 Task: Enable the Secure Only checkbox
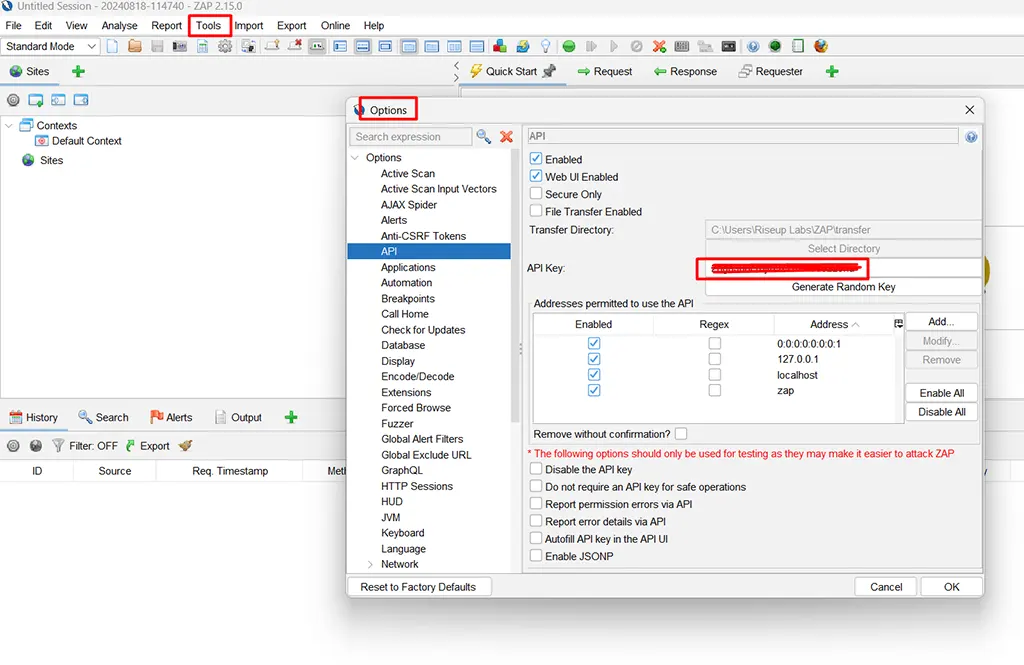[x=537, y=194]
